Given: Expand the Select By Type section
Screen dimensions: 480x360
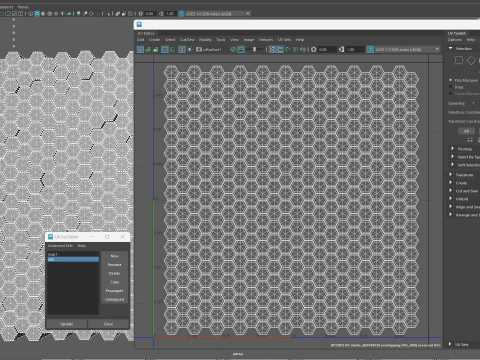Looking at the screenshot, I should click(x=452, y=156).
